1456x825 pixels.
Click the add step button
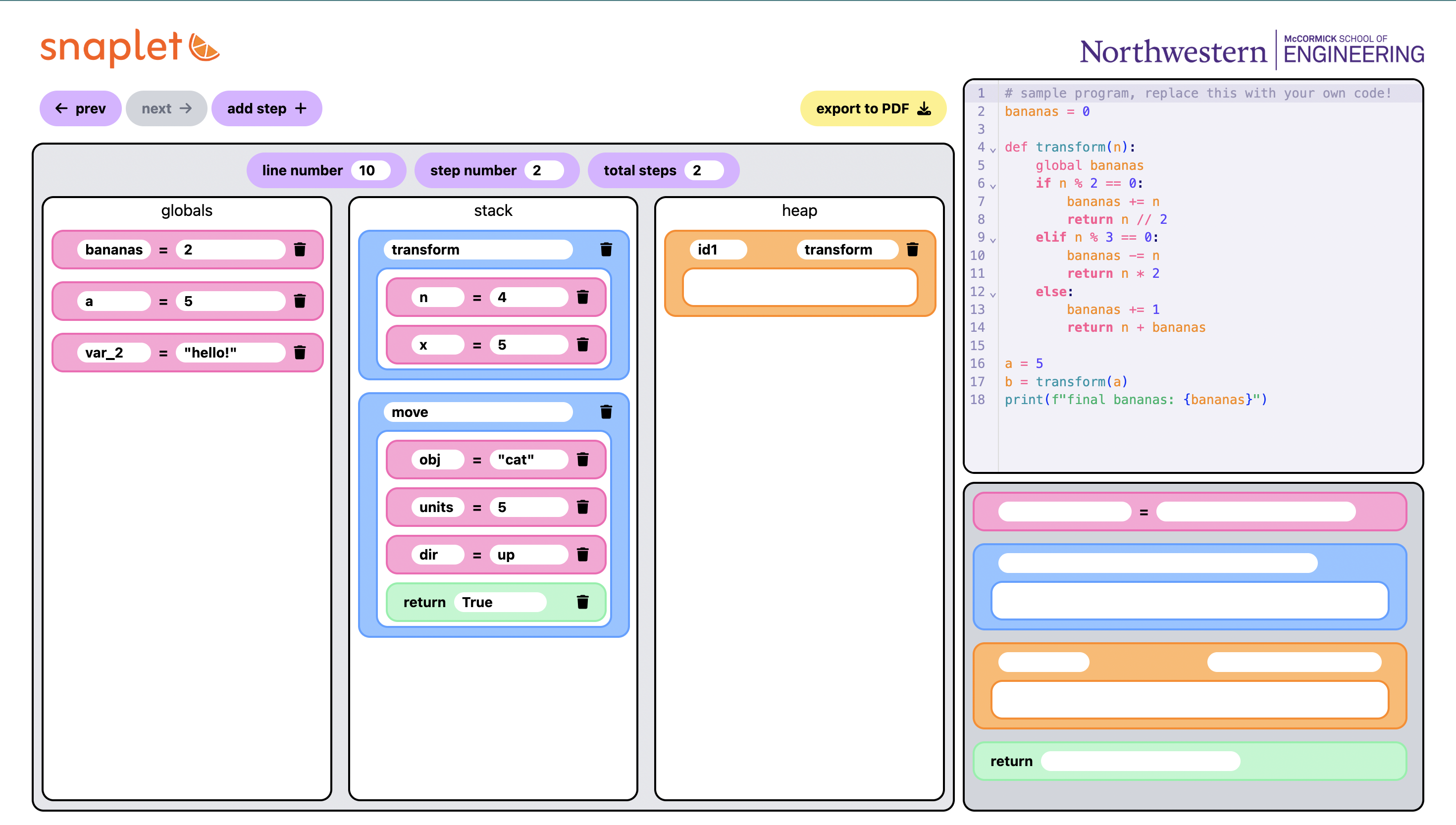point(266,108)
